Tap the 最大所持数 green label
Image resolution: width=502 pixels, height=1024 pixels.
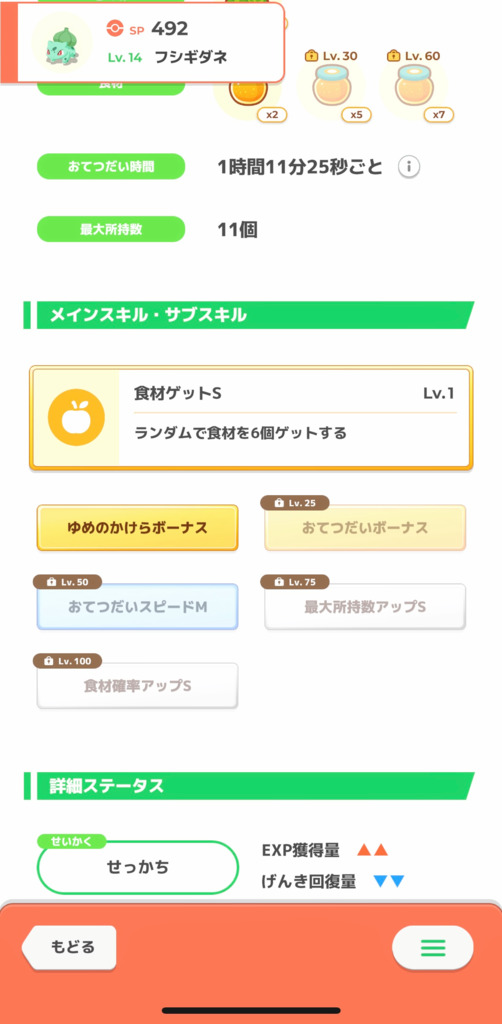coord(111,229)
